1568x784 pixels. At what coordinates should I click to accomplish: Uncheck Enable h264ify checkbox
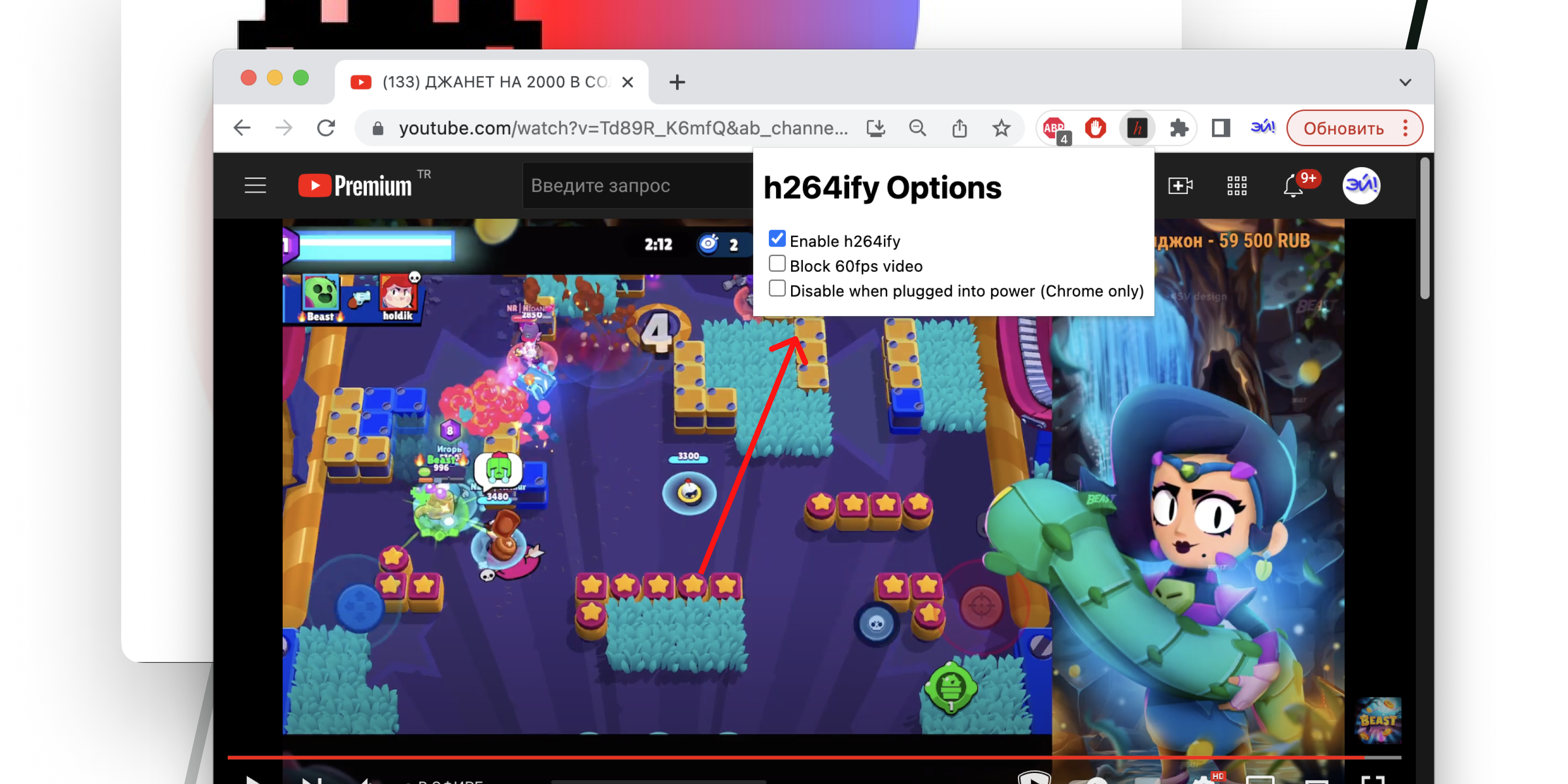777,239
